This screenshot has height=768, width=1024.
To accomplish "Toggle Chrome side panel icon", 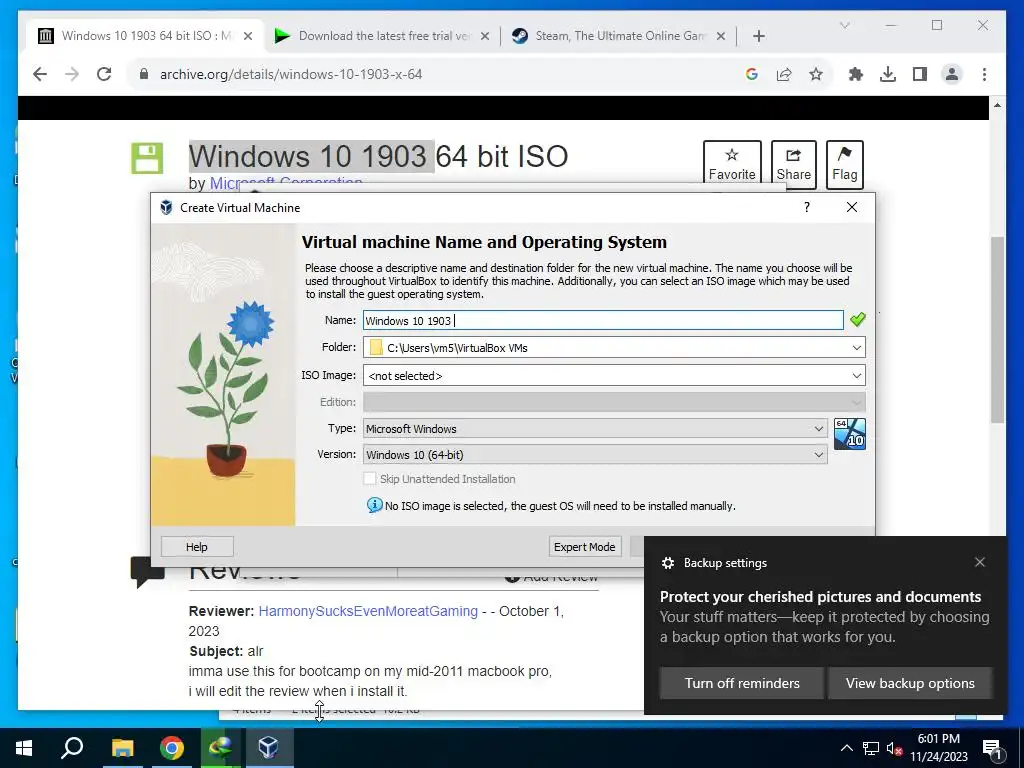I will pos(920,74).
